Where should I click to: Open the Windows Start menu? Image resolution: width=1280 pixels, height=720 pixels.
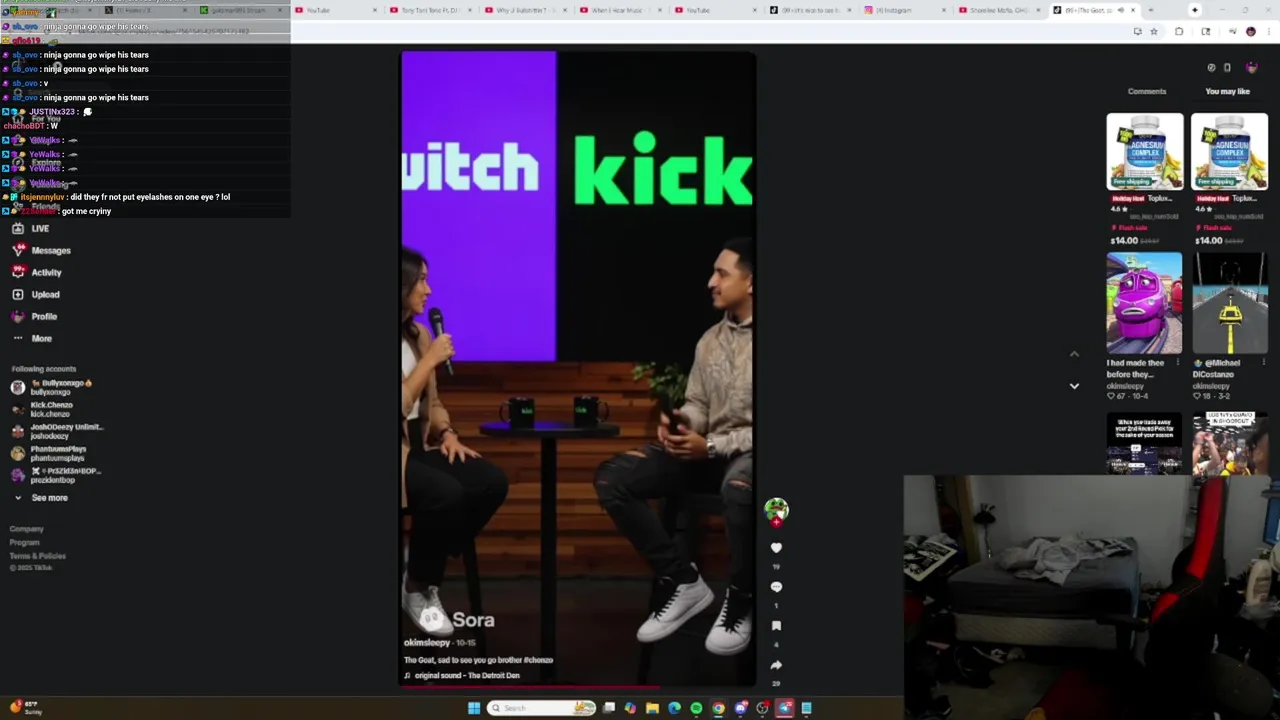point(474,708)
